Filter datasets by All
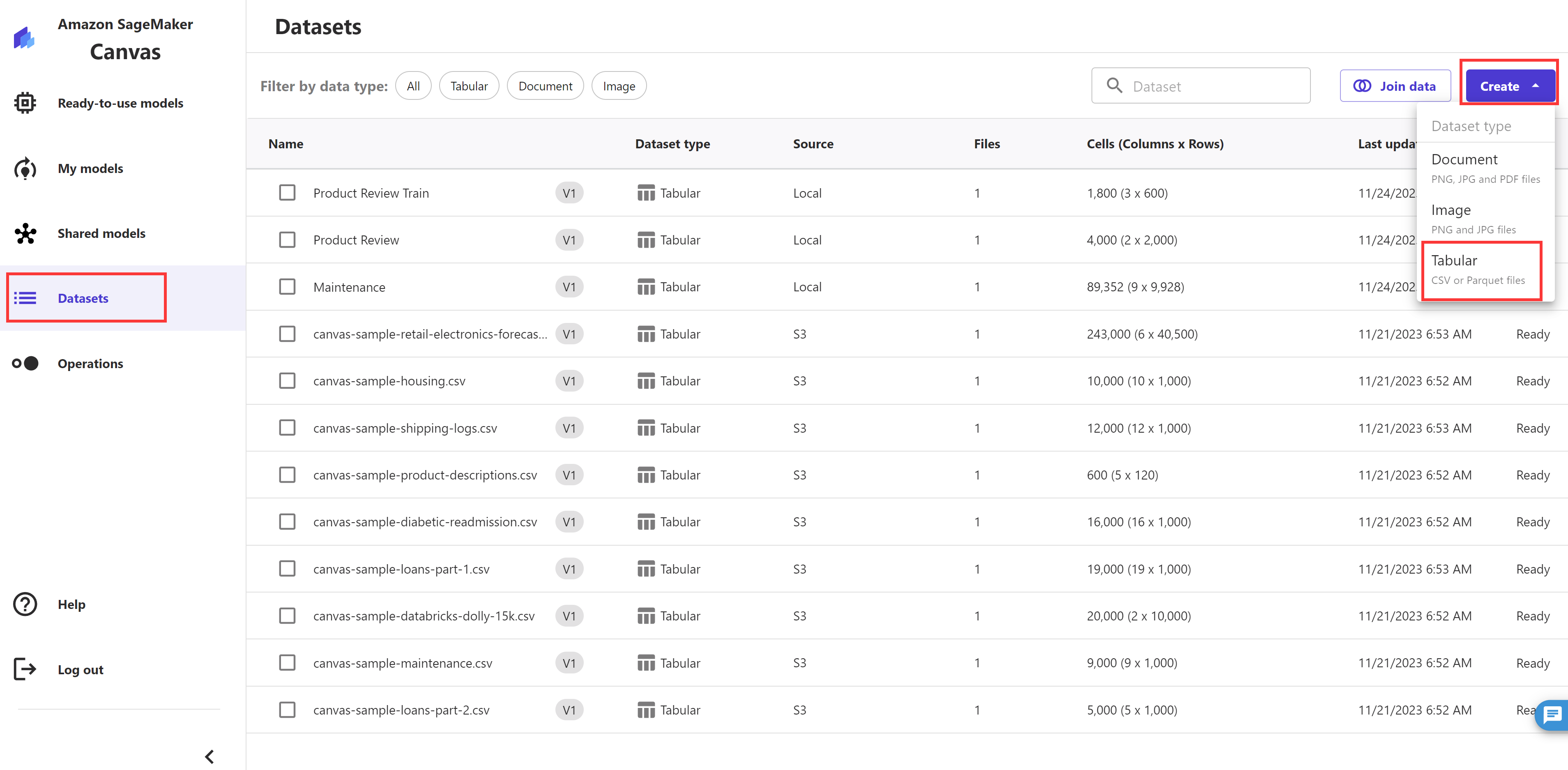Screen dimensions: 1568x770 413,86
